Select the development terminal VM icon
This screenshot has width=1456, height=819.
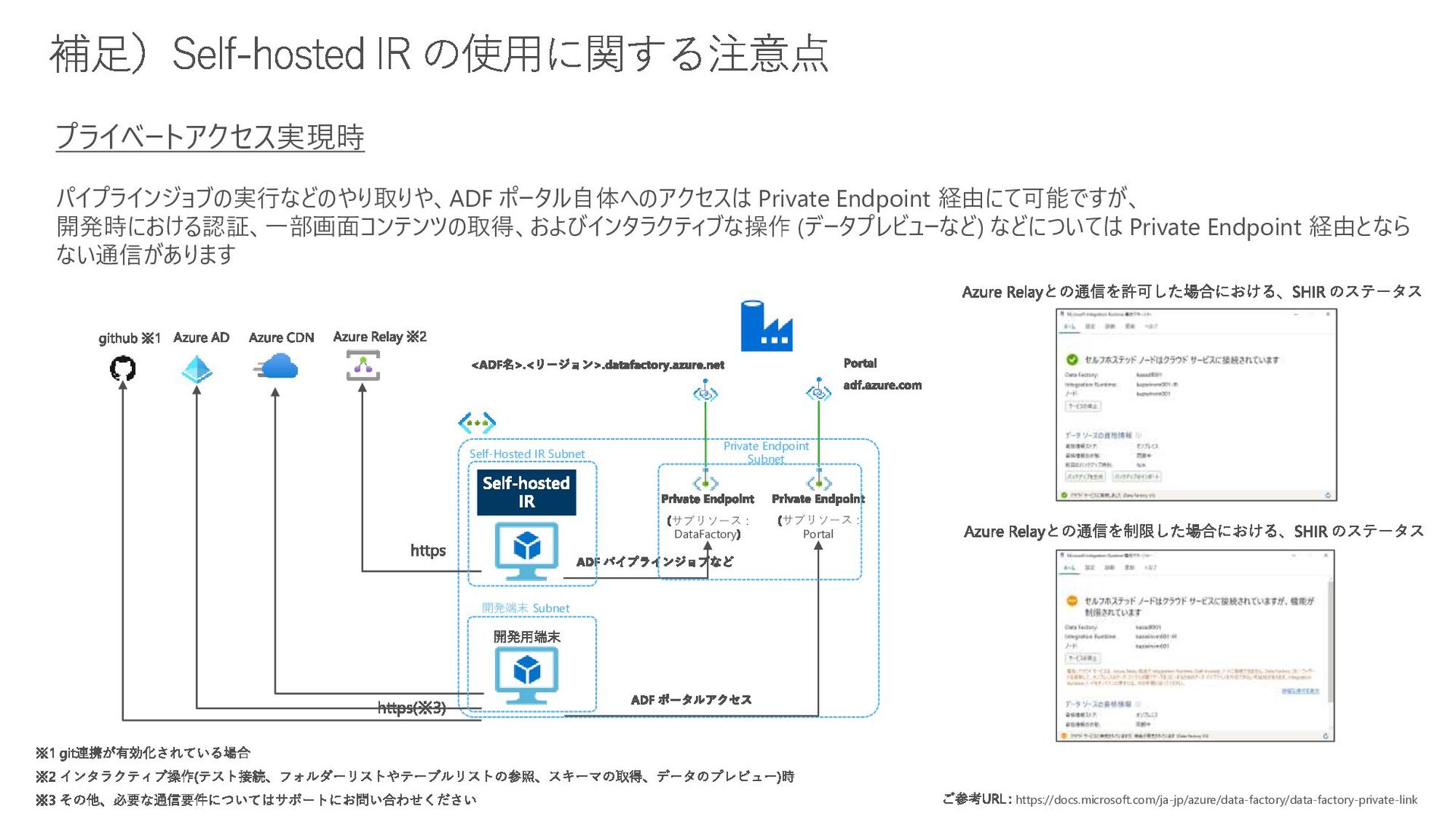526,676
